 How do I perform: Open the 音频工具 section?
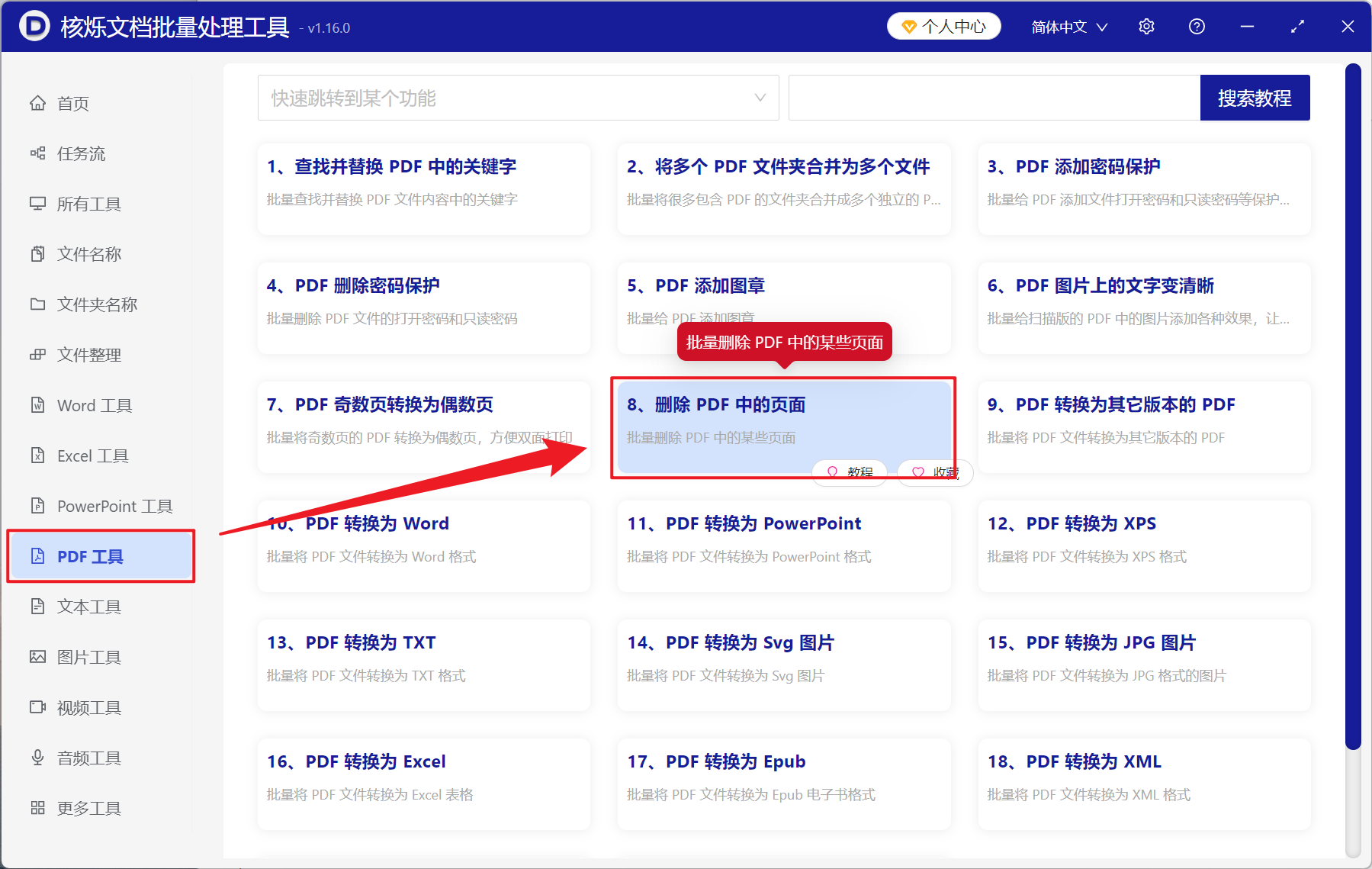88,757
